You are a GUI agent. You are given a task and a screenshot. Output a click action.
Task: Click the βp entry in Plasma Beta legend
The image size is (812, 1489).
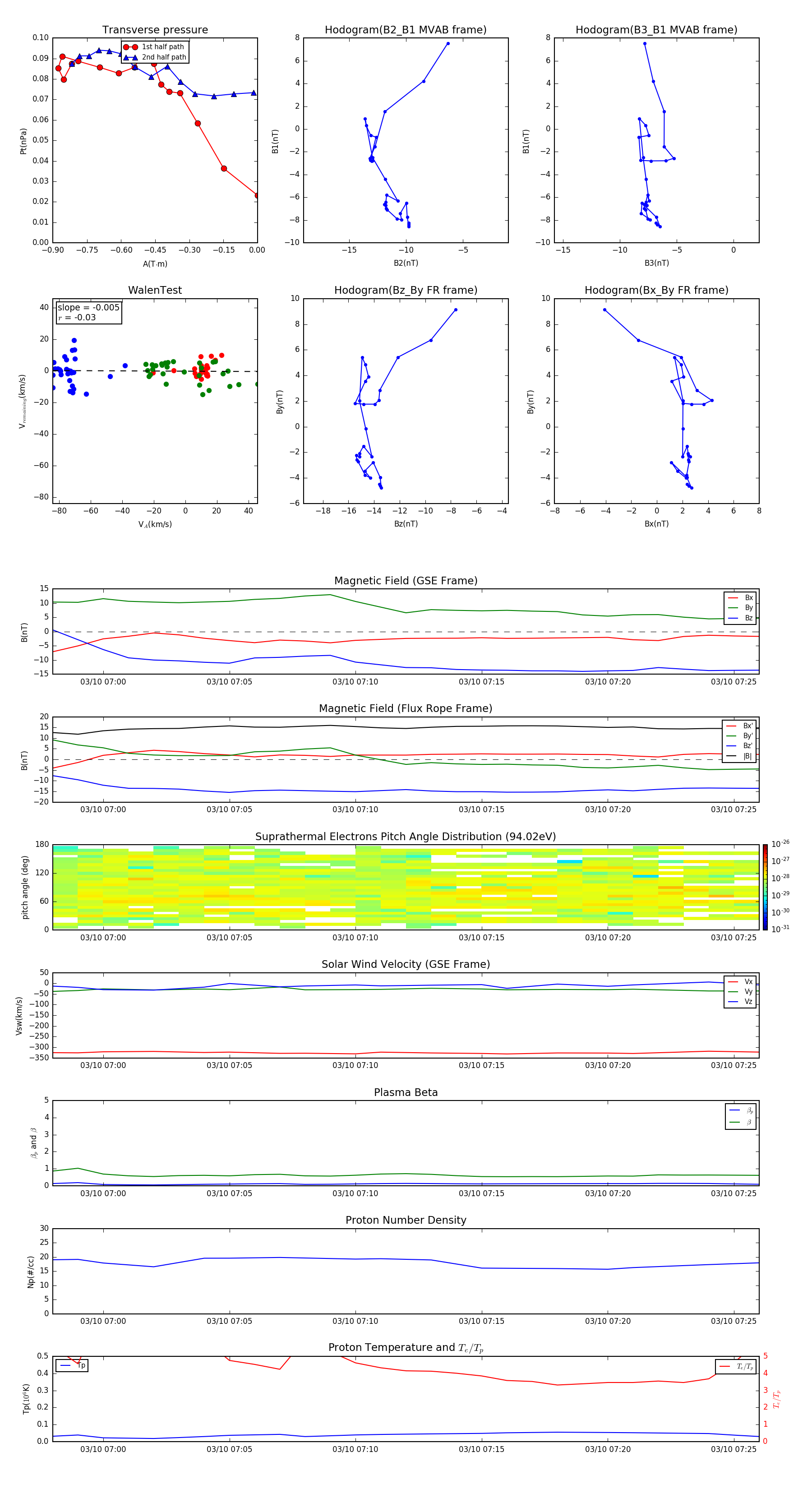741,1110
